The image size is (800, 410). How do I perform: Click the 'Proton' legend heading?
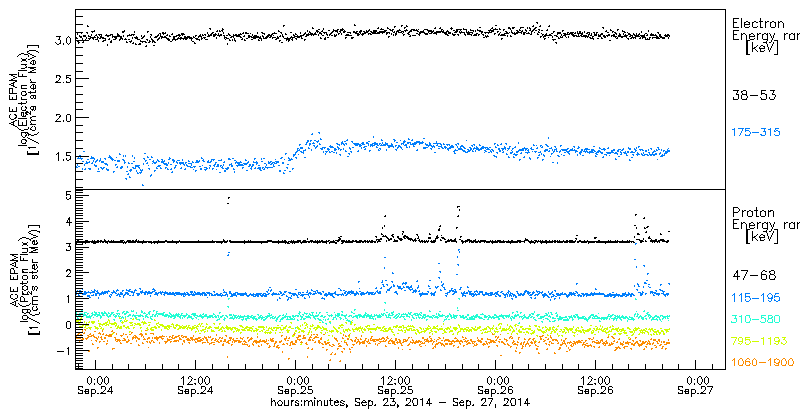point(753,213)
